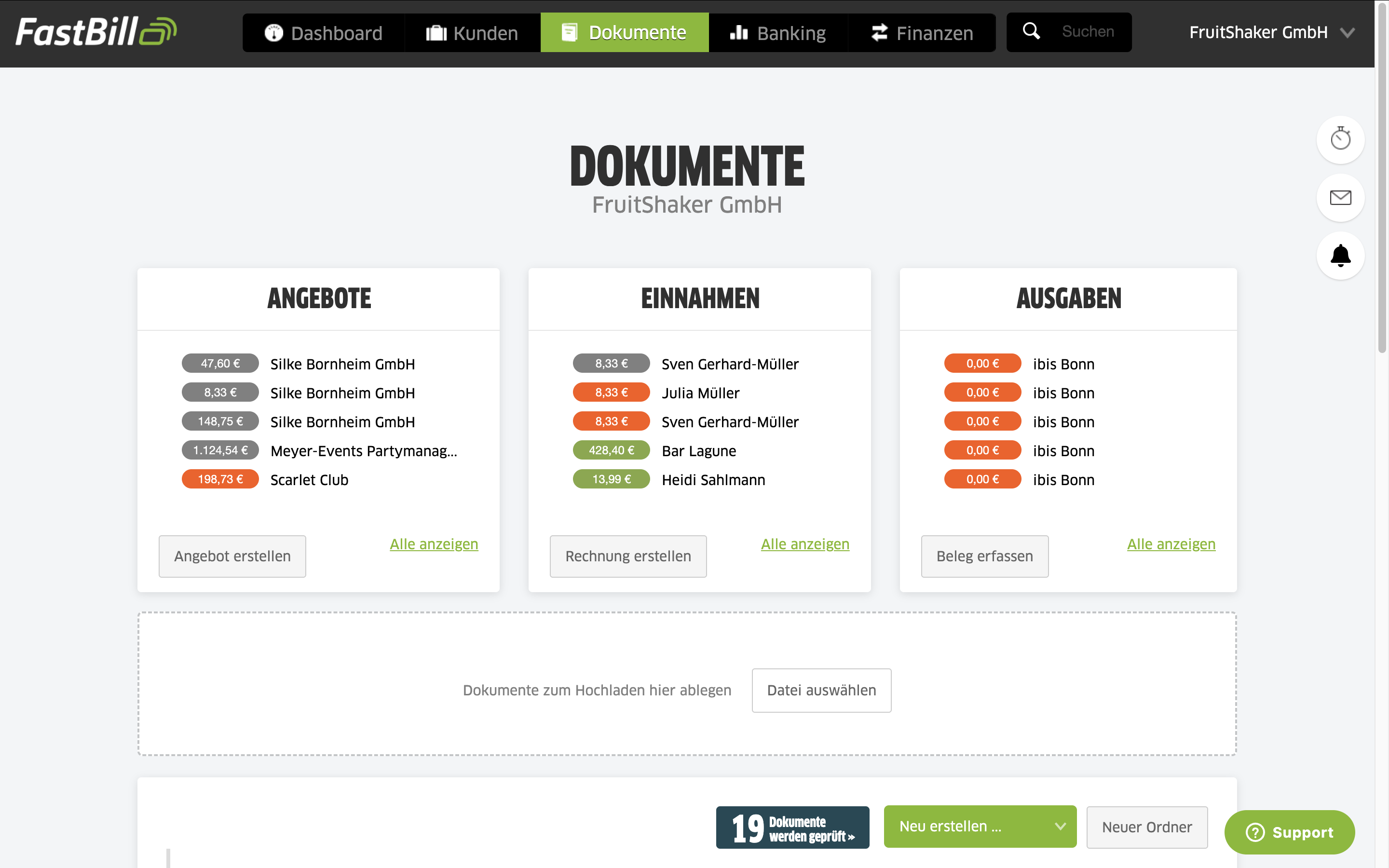
Task: Click the Support question mark icon
Action: 1255,832
